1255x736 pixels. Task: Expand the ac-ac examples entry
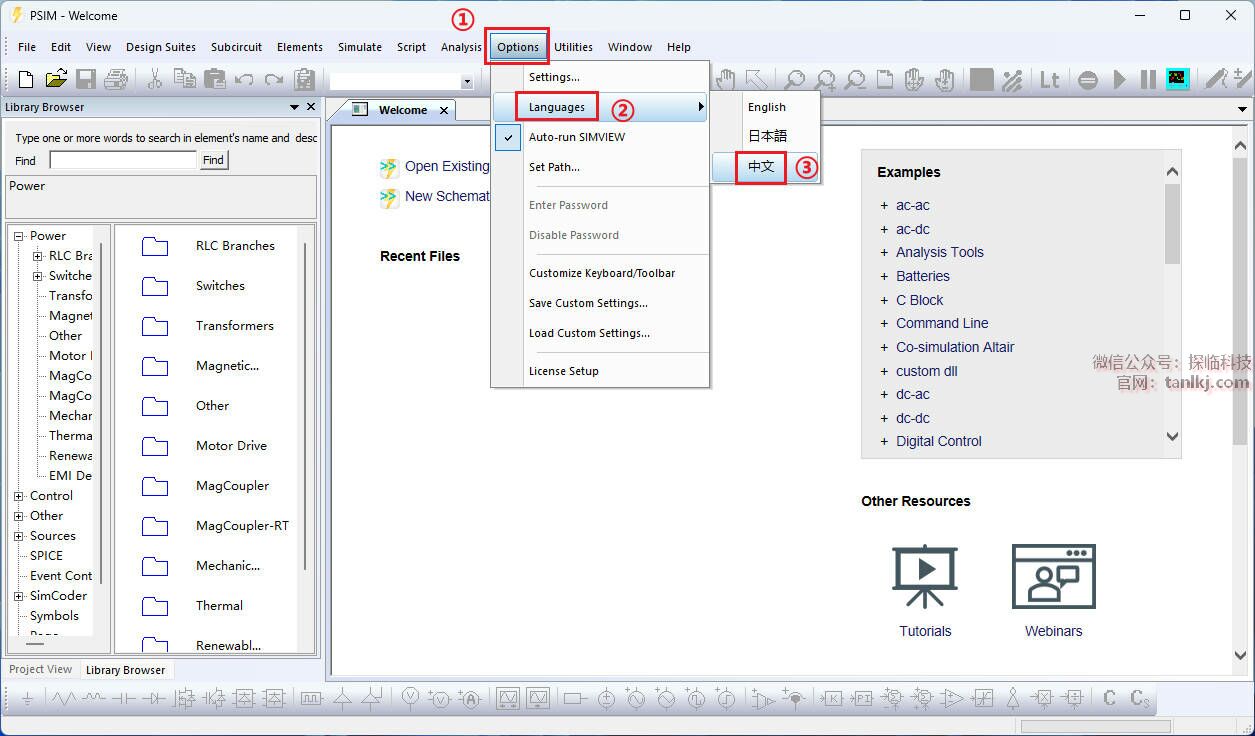pos(884,205)
